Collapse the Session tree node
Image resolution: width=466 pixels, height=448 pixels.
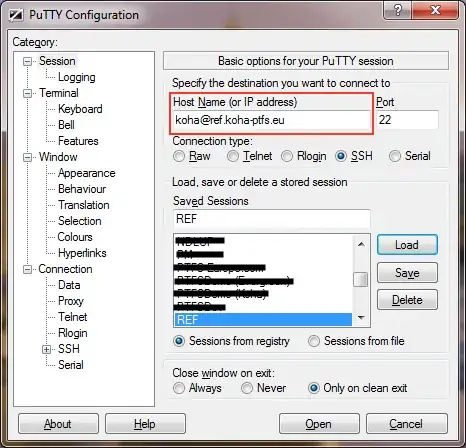27,61
